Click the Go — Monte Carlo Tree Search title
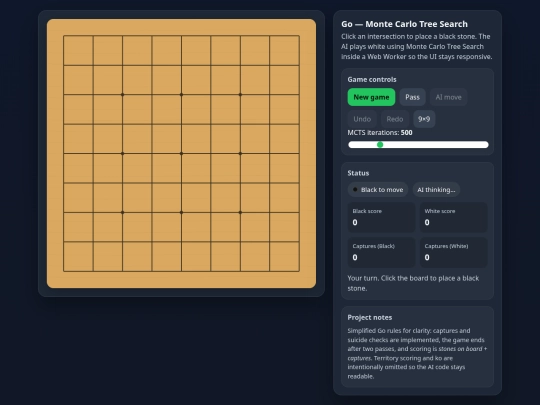Image resolution: width=540 pixels, height=405 pixels. pyautogui.click(x=404, y=24)
